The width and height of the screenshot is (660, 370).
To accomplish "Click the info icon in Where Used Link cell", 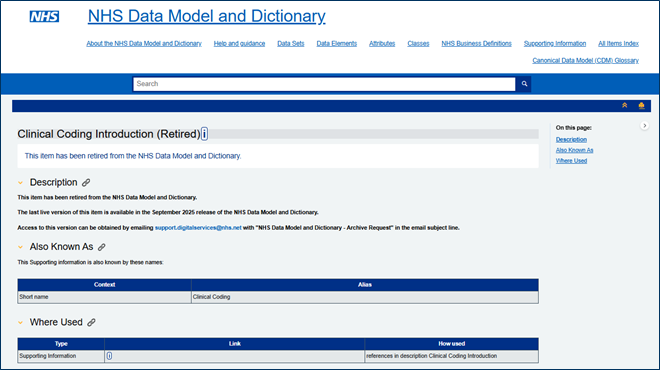I will click(x=109, y=356).
